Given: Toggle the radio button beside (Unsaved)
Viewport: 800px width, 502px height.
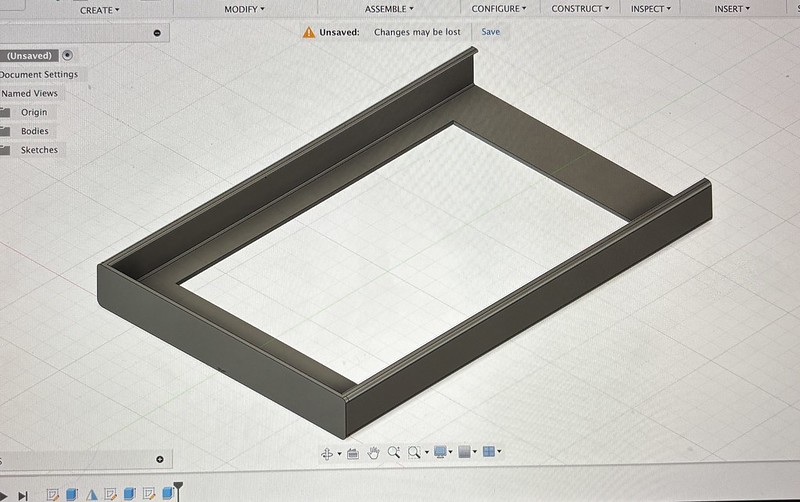Looking at the screenshot, I should [x=67, y=56].
